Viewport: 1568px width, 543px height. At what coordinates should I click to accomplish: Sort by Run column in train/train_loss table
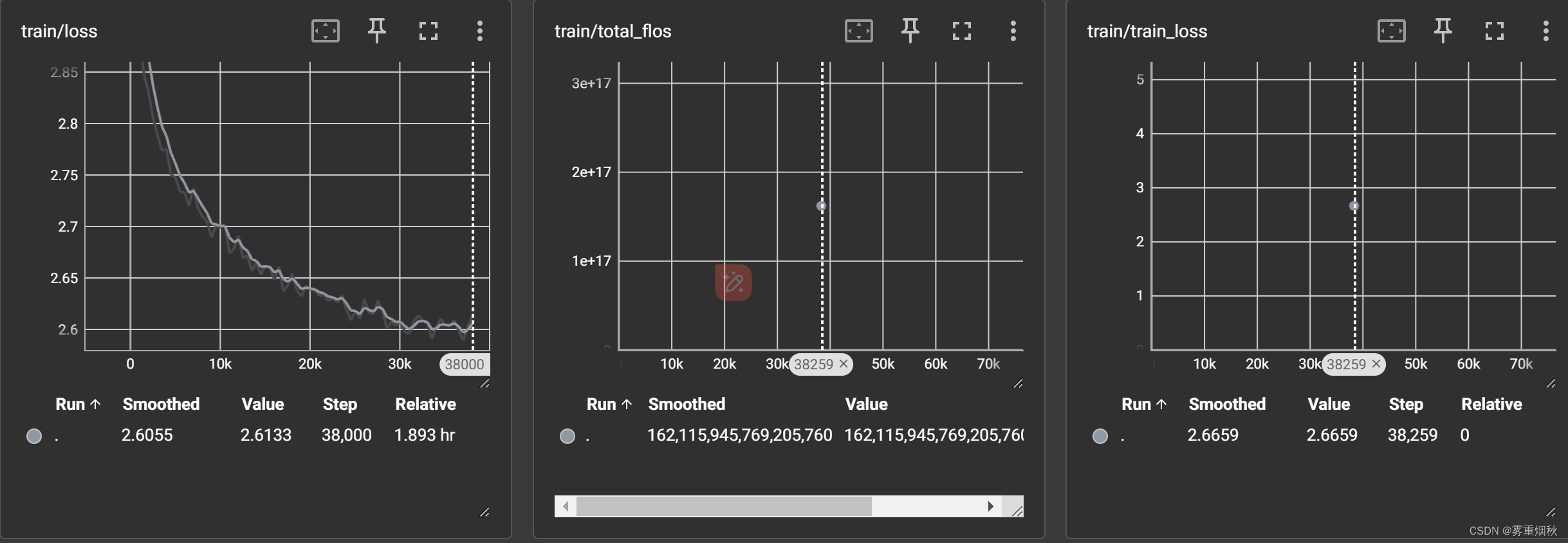1144,404
